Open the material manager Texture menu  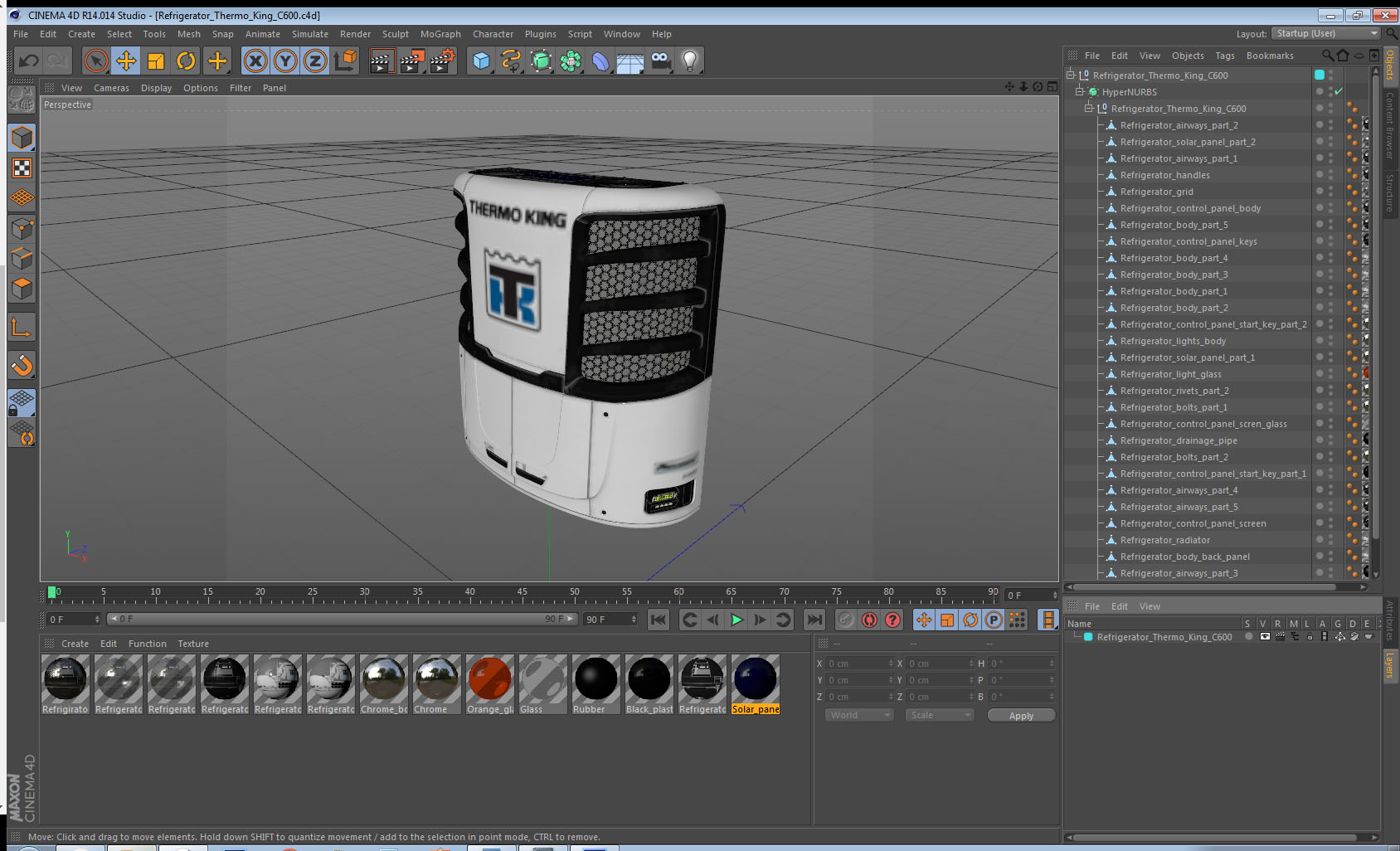tap(193, 644)
